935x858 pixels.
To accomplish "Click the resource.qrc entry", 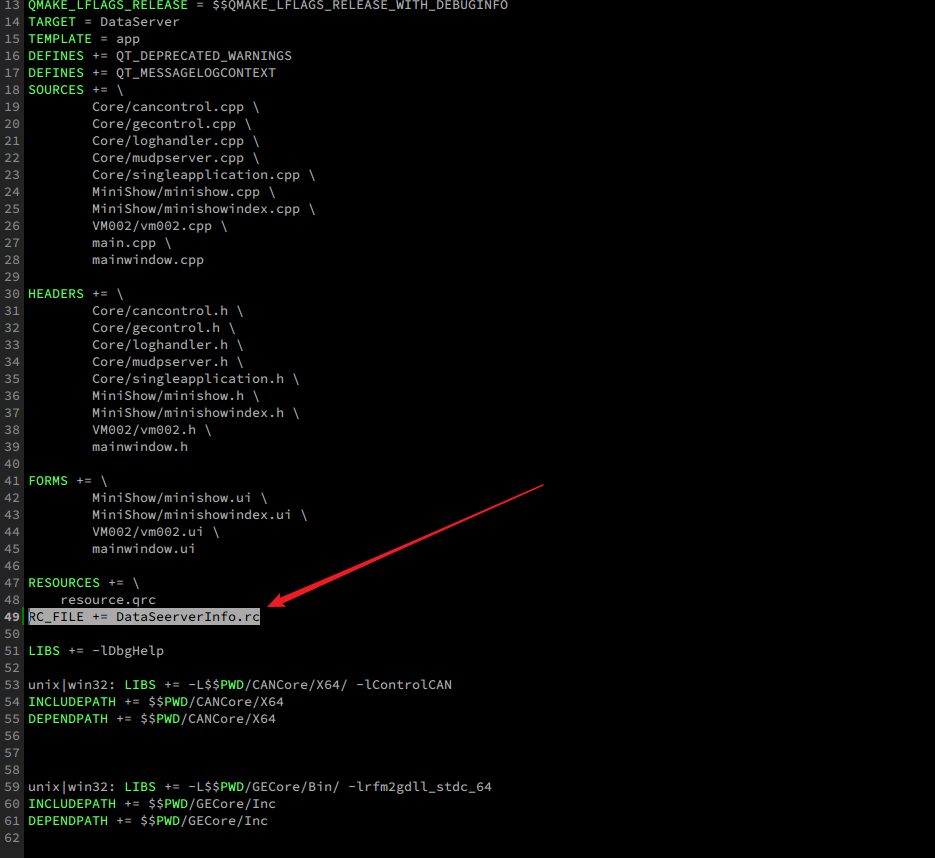I will [x=108, y=600].
